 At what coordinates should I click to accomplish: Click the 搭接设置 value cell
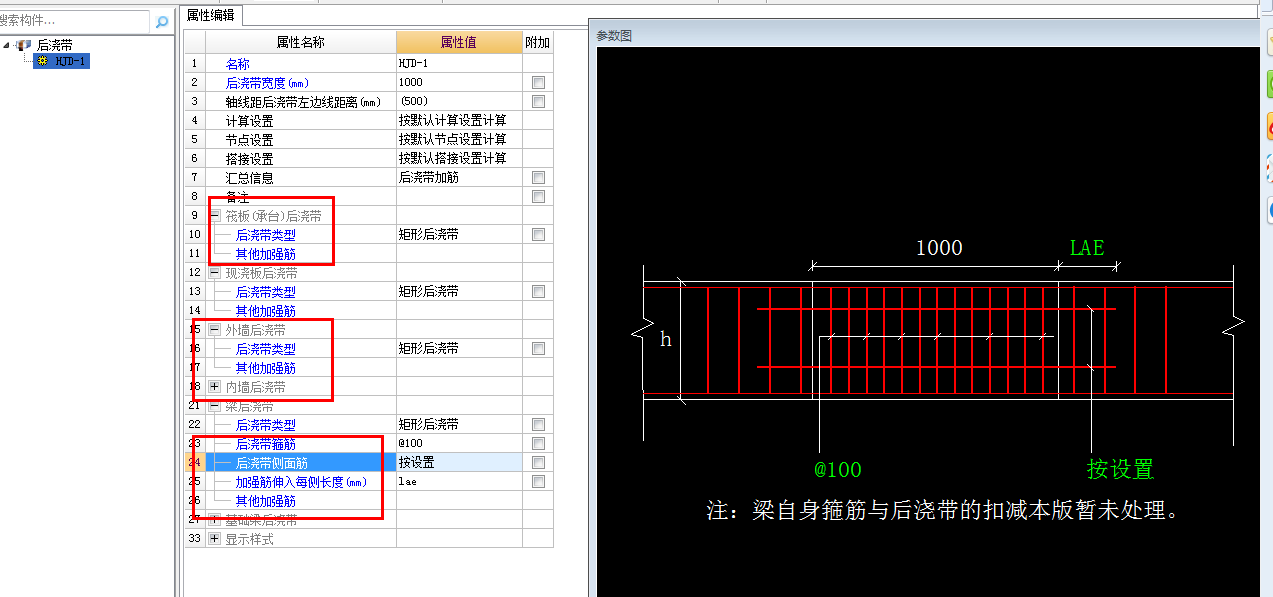coord(459,158)
